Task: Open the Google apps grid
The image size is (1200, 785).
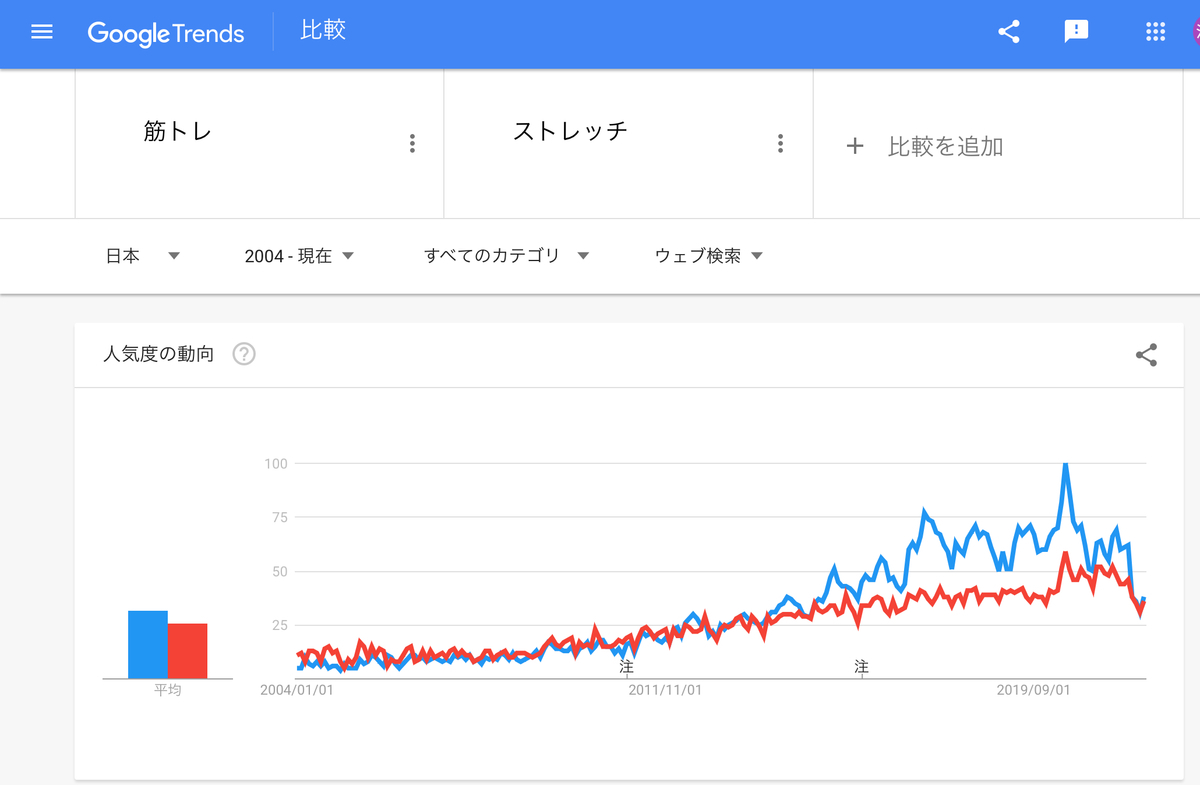Action: click(1155, 31)
